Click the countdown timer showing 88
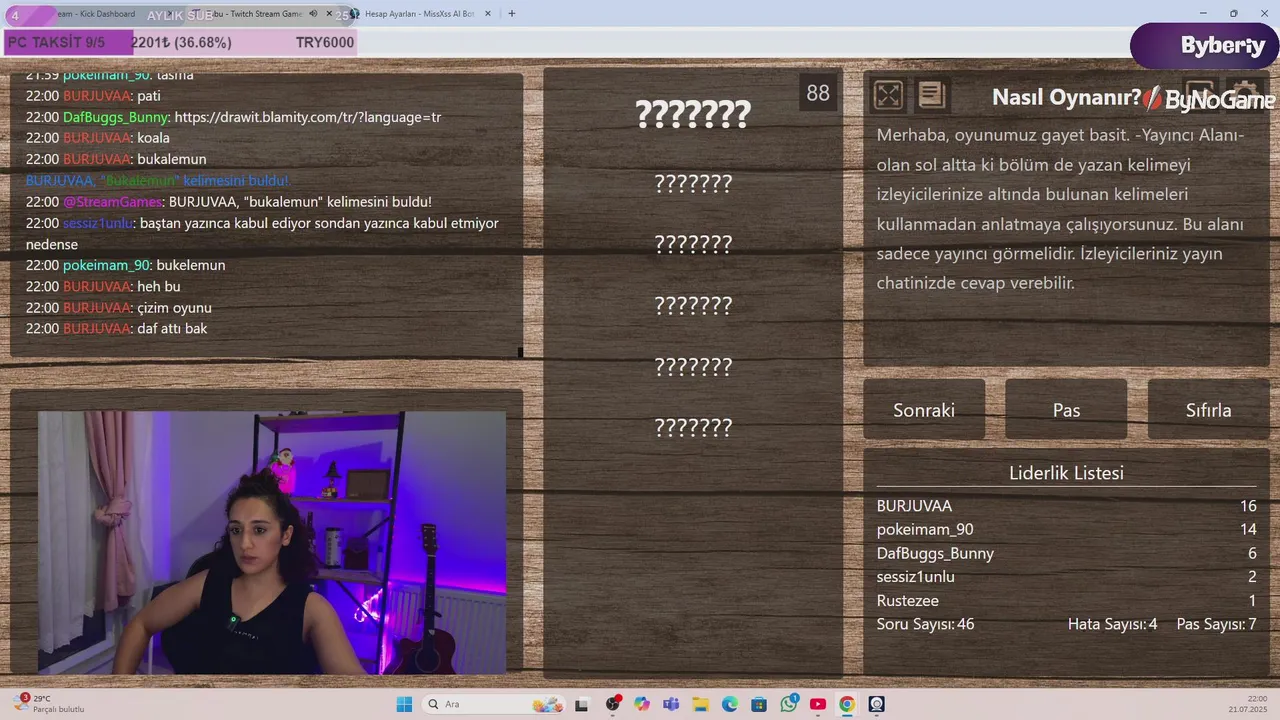The height and width of the screenshot is (720, 1280). (x=818, y=93)
